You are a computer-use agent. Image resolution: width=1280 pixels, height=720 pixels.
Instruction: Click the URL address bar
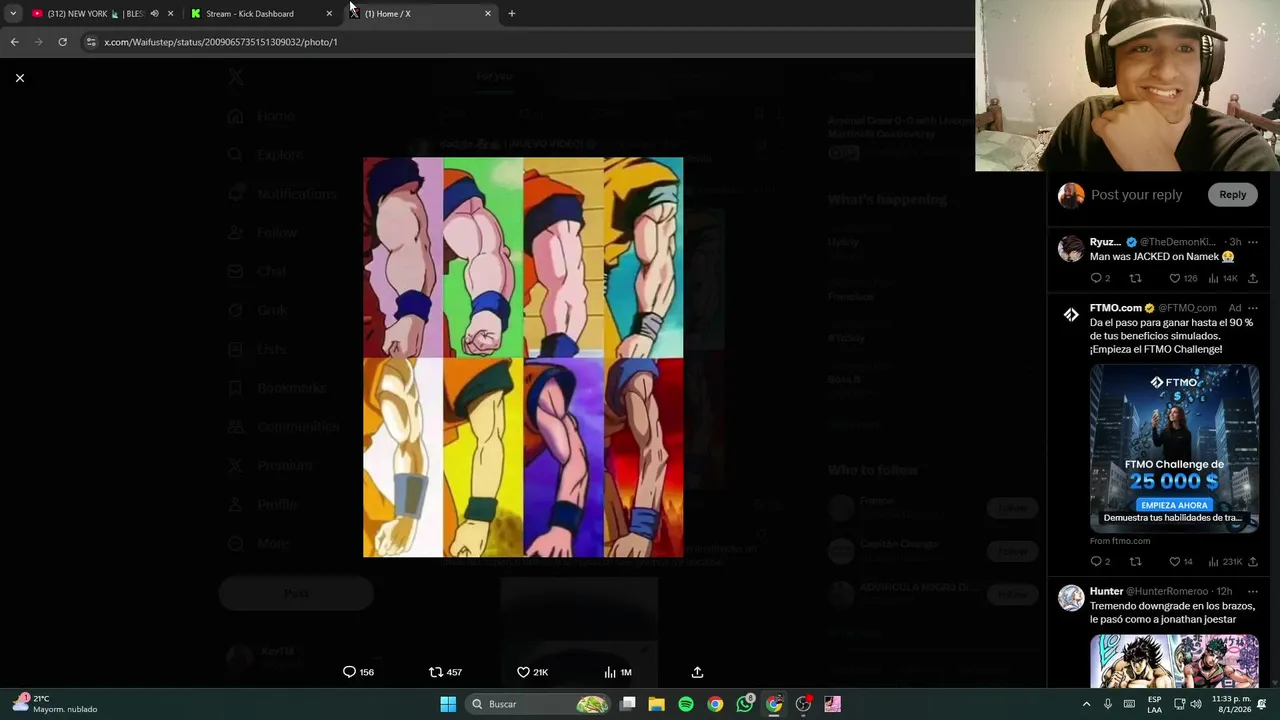(530, 42)
